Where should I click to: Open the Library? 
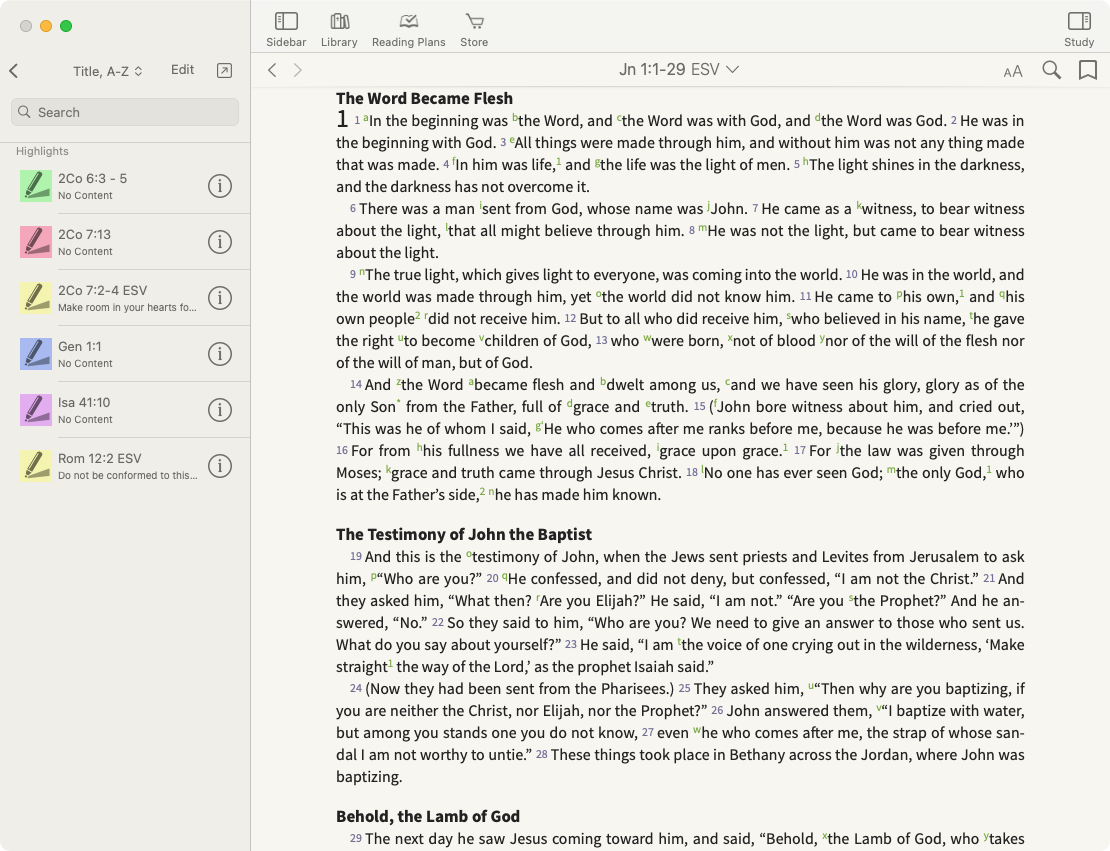click(x=339, y=29)
